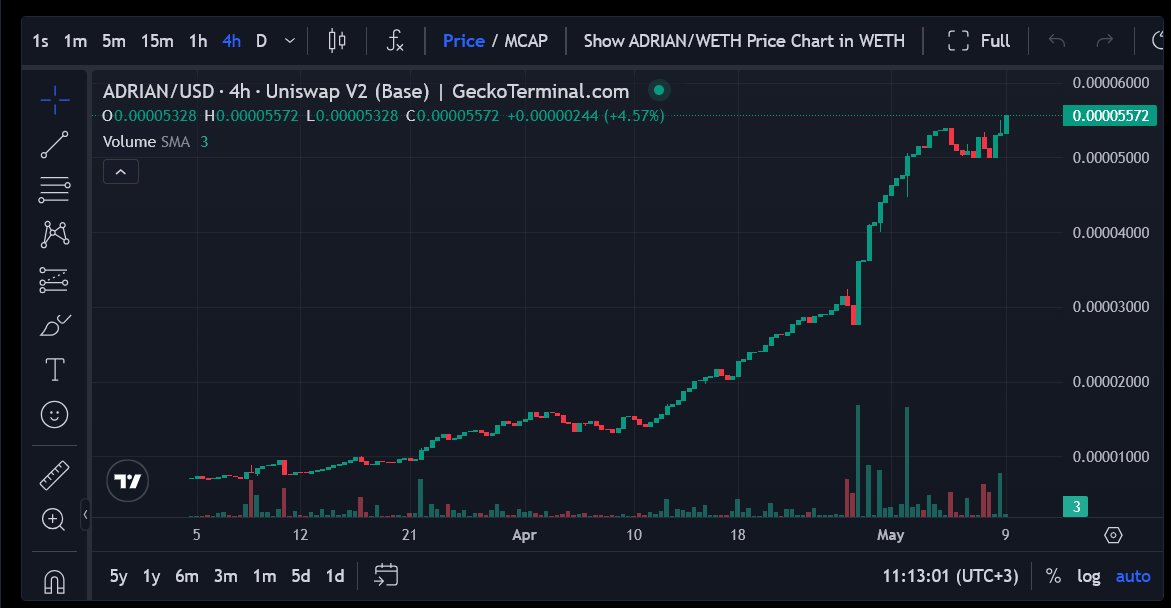
Task: Click the redo arrow
Action: (x=1105, y=40)
